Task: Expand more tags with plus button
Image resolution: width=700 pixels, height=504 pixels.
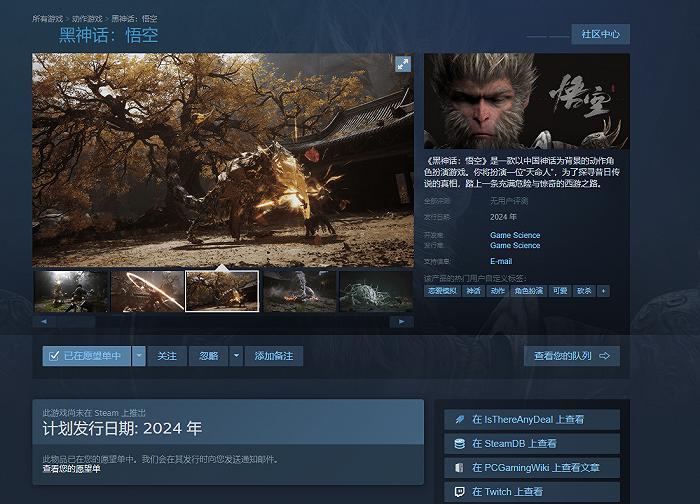Action: click(604, 291)
